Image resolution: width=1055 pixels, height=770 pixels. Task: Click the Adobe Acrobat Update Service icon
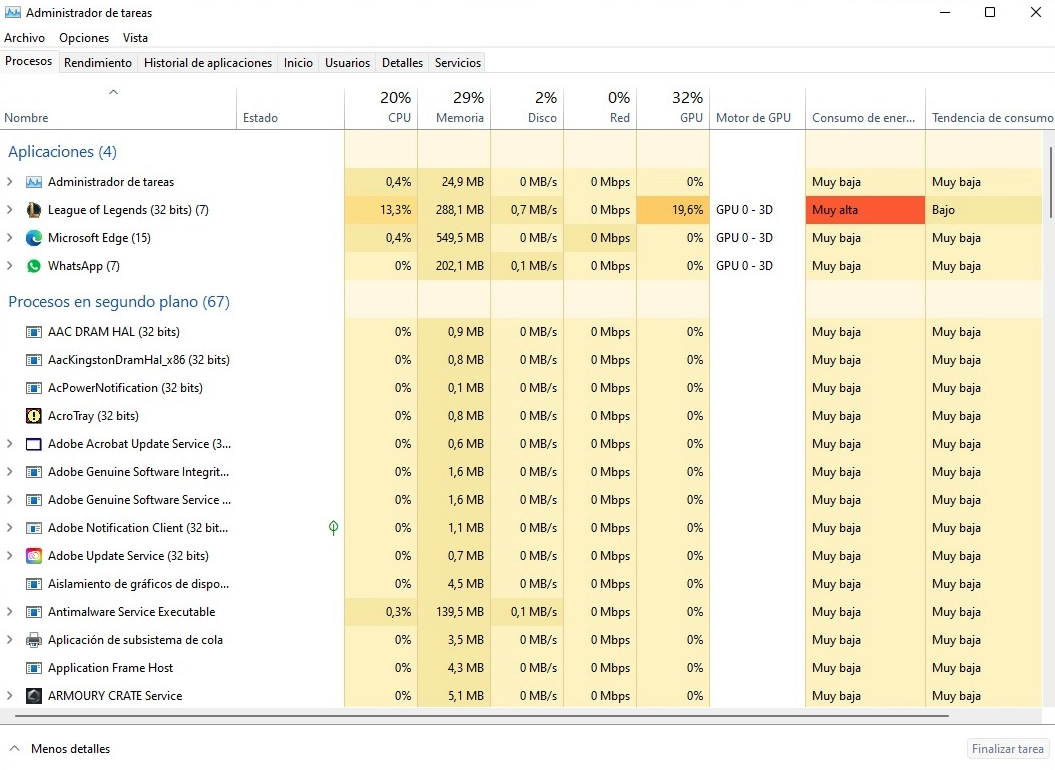click(x=34, y=444)
